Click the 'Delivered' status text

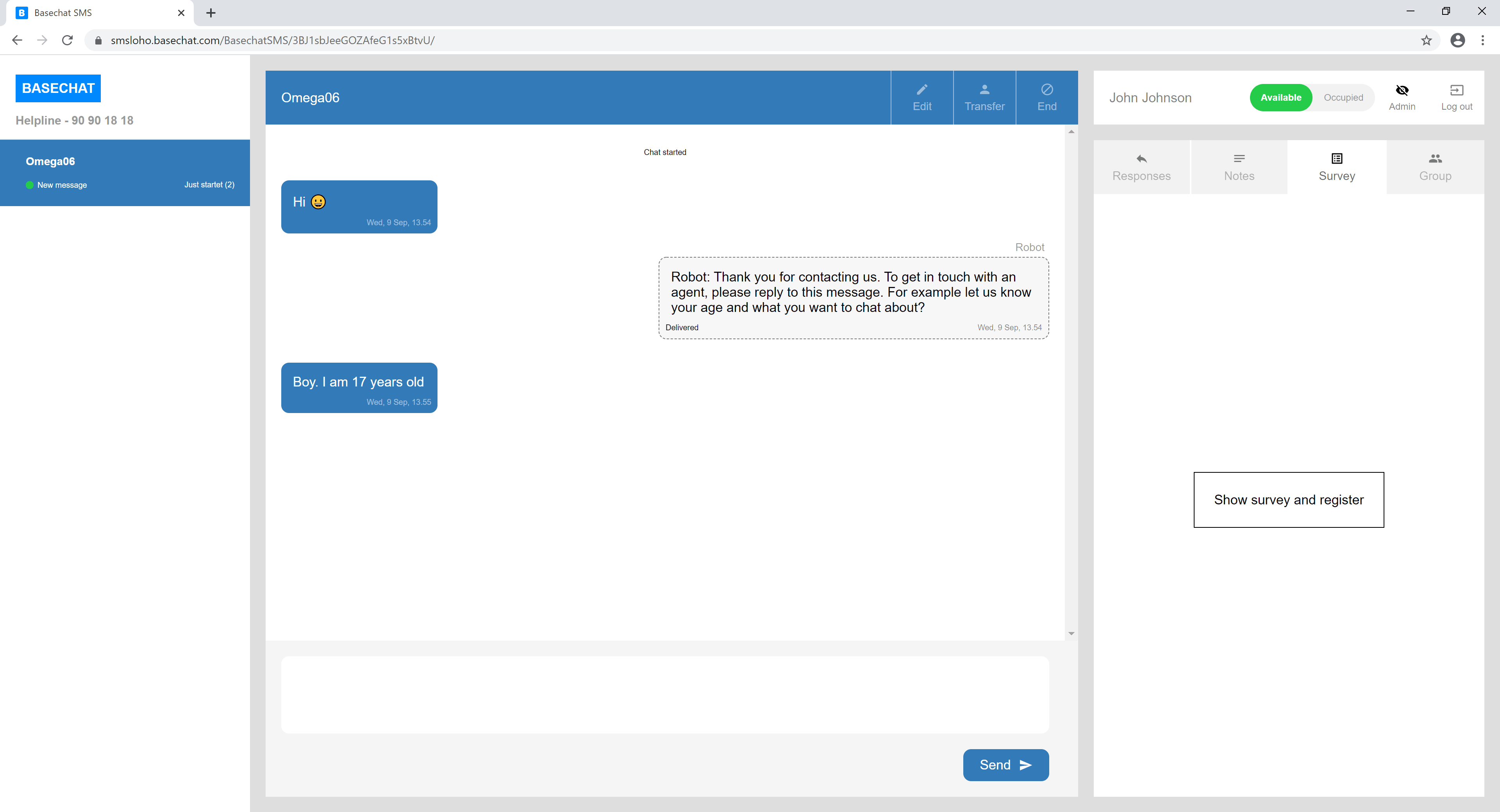coord(681,328)
